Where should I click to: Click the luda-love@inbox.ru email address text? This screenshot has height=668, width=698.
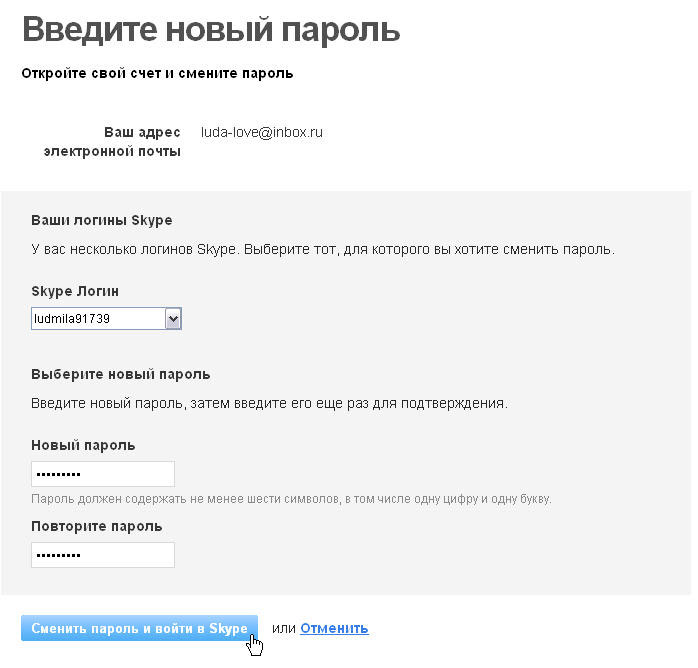[x=262, y=132]
